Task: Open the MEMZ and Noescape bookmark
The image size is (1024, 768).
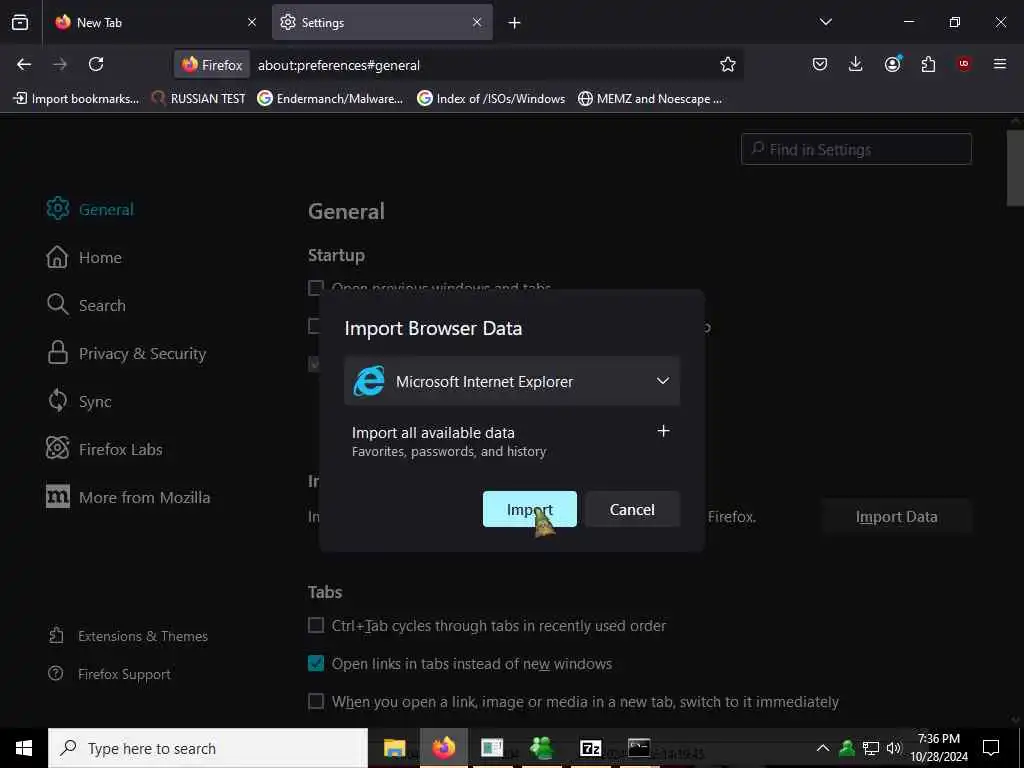Action: 650,99
